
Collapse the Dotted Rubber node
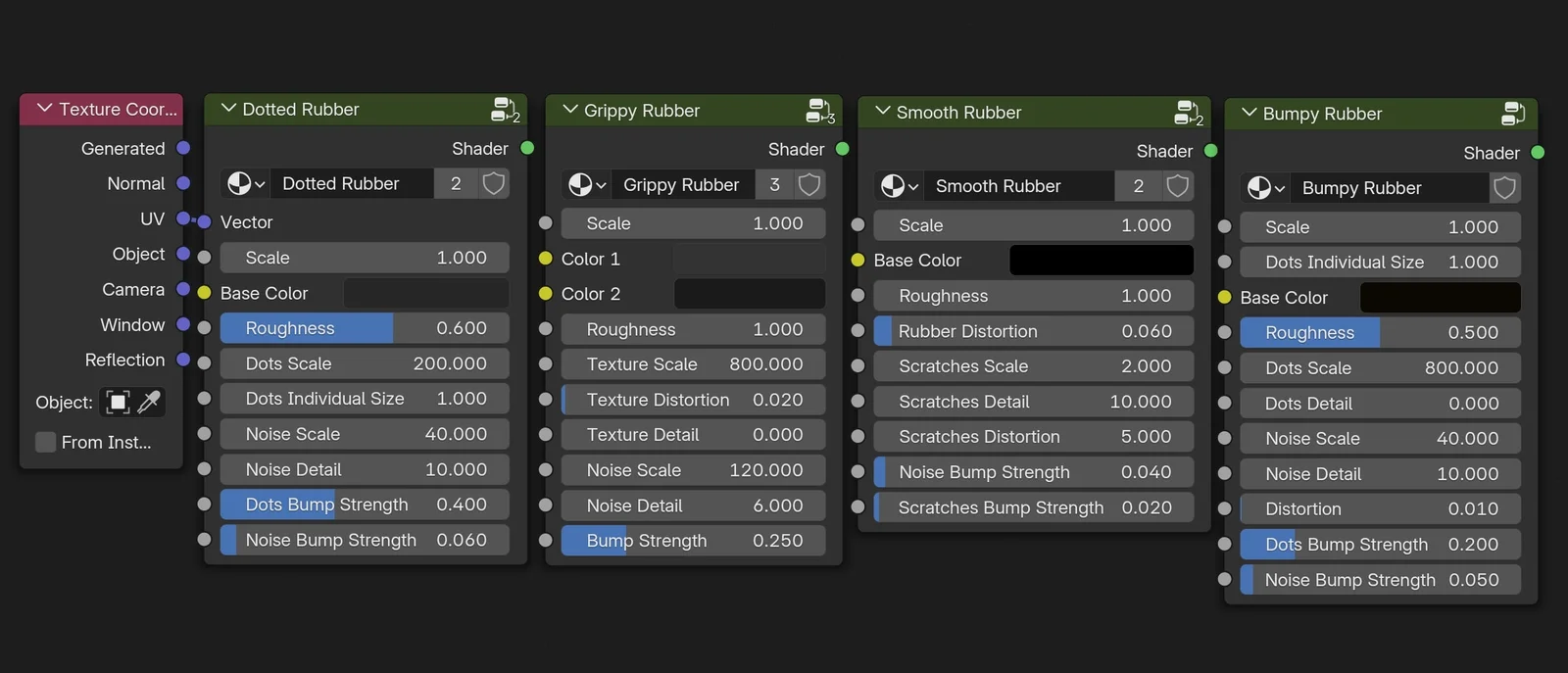tap(228, 109)
